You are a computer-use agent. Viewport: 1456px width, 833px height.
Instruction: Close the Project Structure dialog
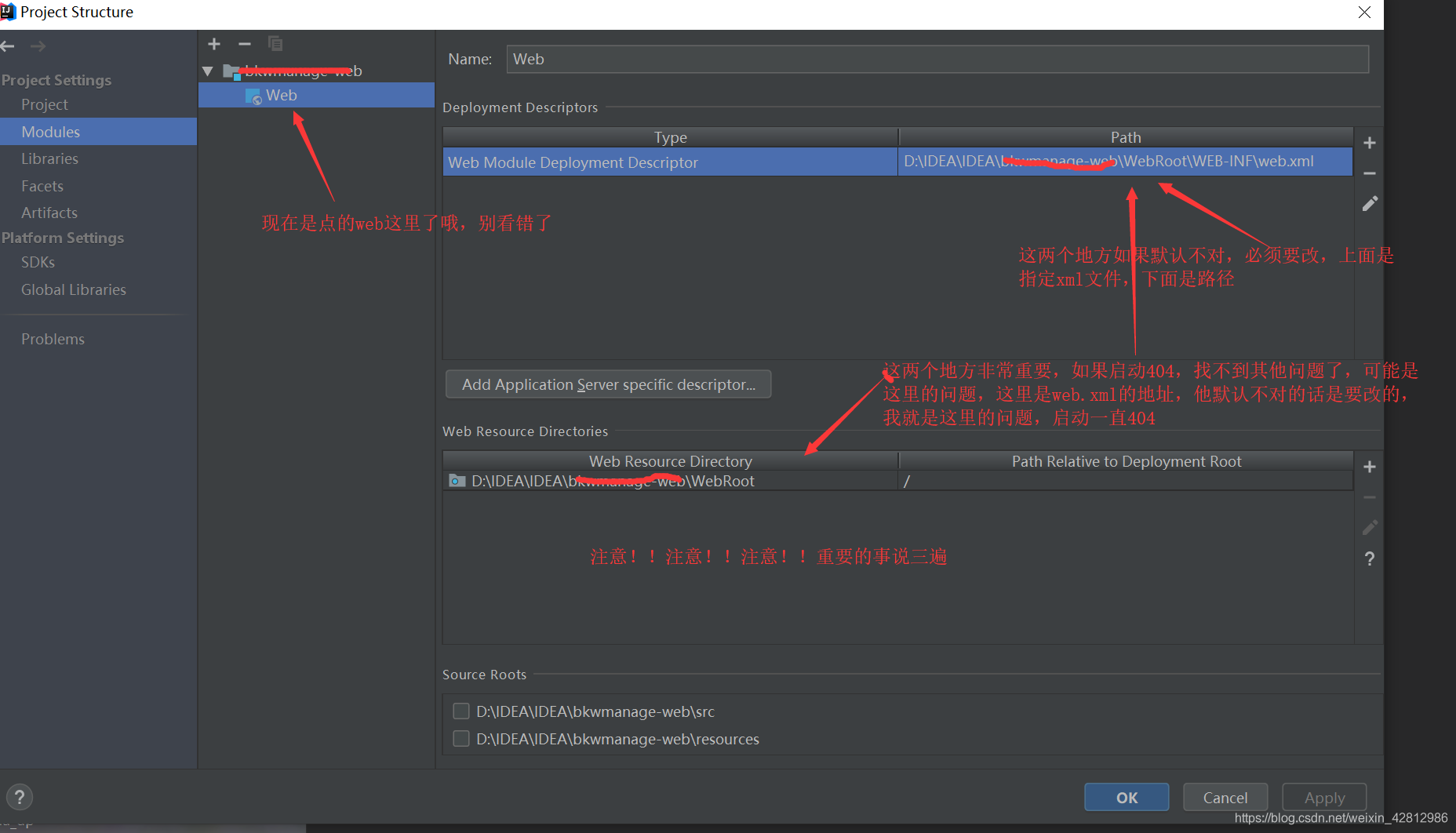pyautogui.click(x=1365, y=13)
